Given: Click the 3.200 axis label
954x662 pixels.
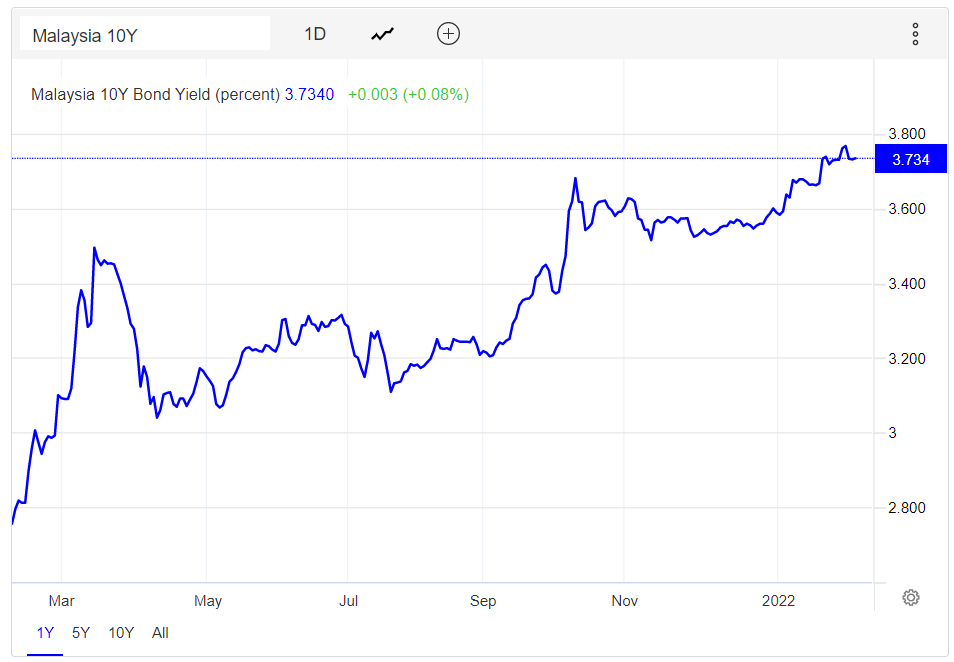Looking at the screenshot, I should click(907, 358).
